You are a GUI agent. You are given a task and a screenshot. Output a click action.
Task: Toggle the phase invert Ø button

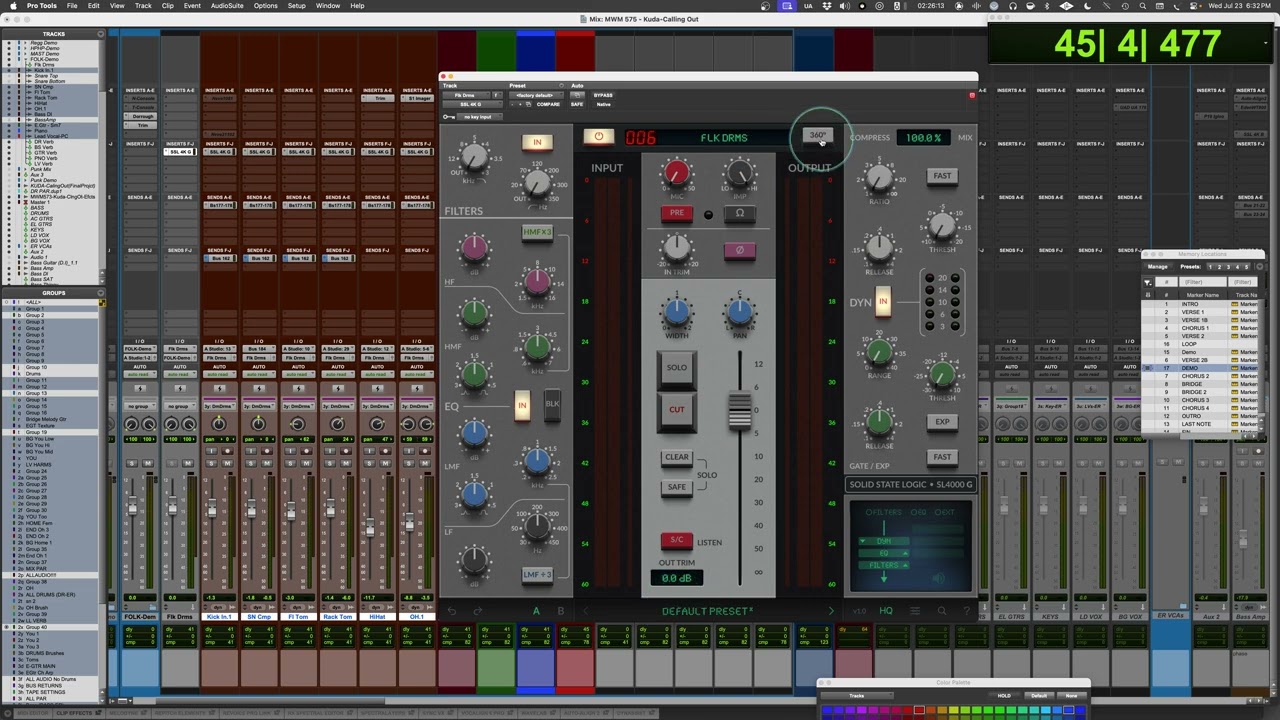pyautogui.click(x=739, y=250)
